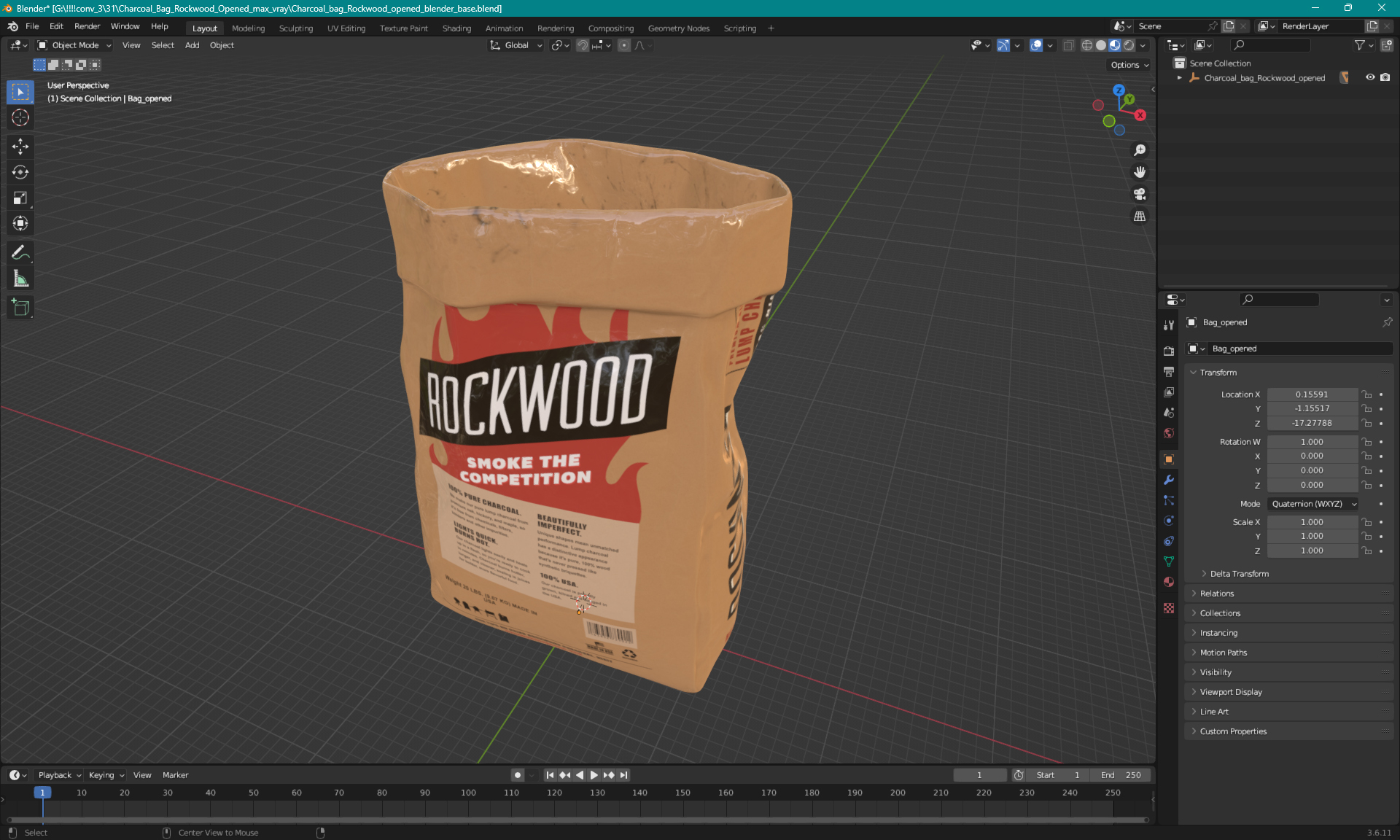
Task: Switch to the Shading workspace tab
Action: coord(456,28)
